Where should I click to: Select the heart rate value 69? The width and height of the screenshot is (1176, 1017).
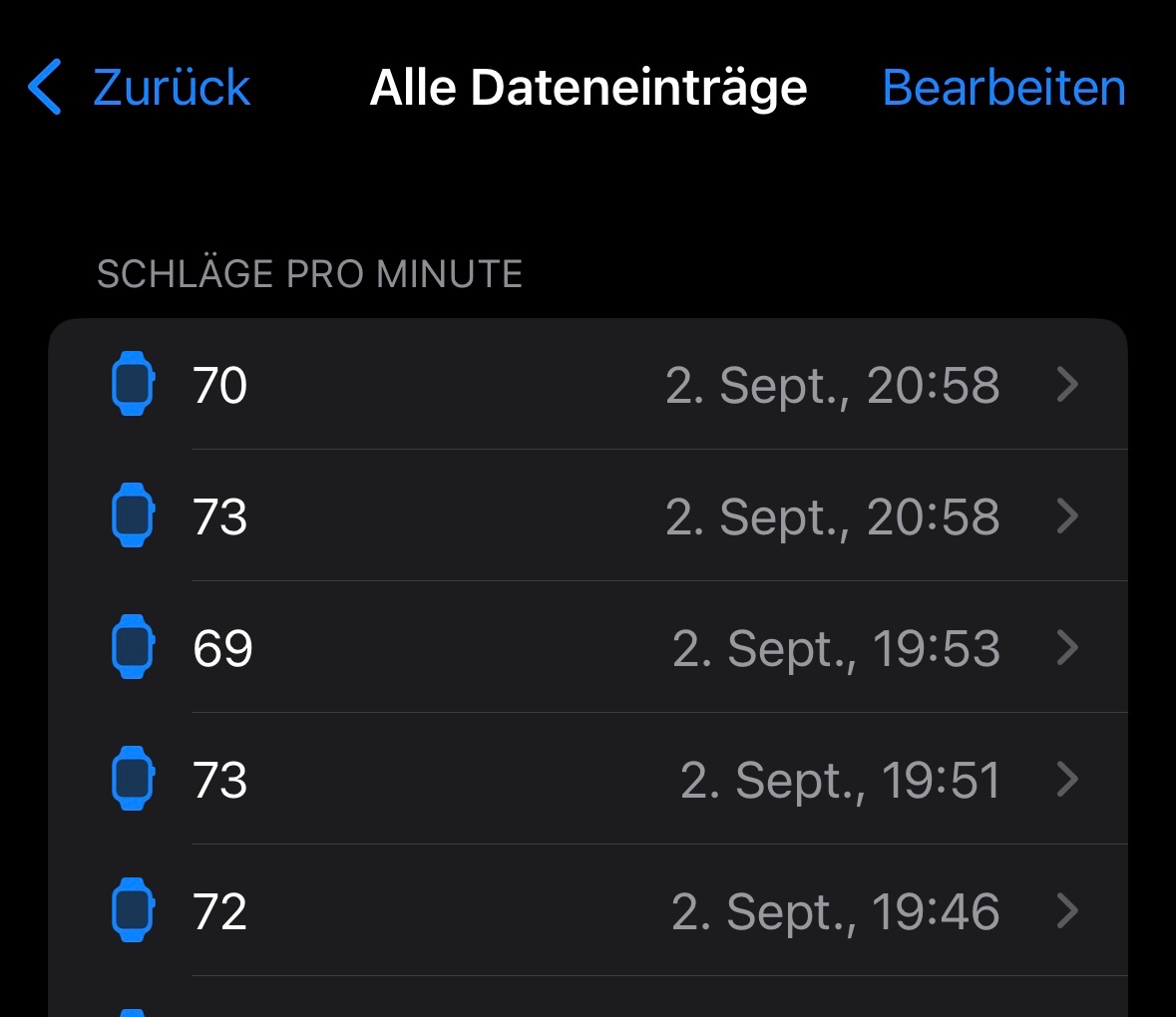pyautogui.click(x=222, y=648)
